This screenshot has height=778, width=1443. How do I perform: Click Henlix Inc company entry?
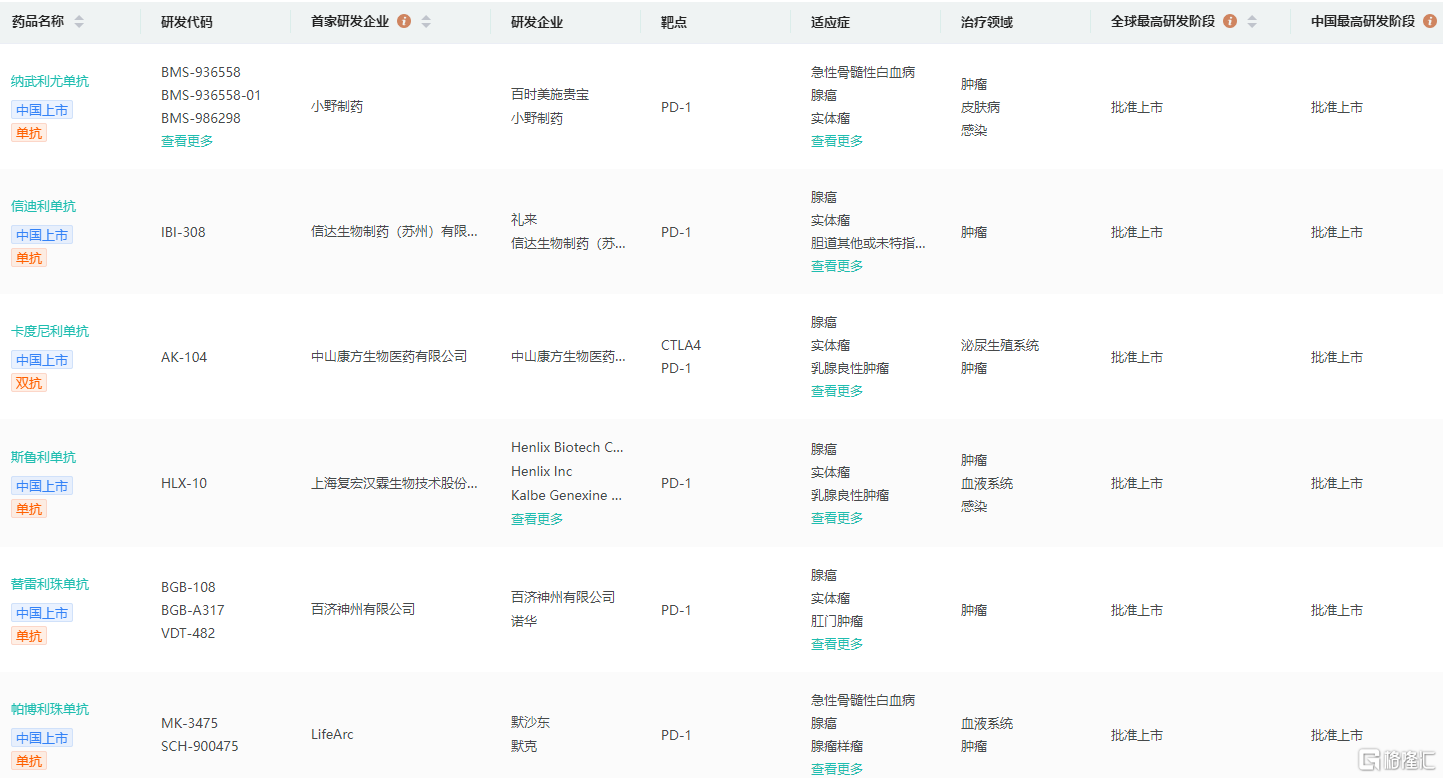(x=542, y=471)
